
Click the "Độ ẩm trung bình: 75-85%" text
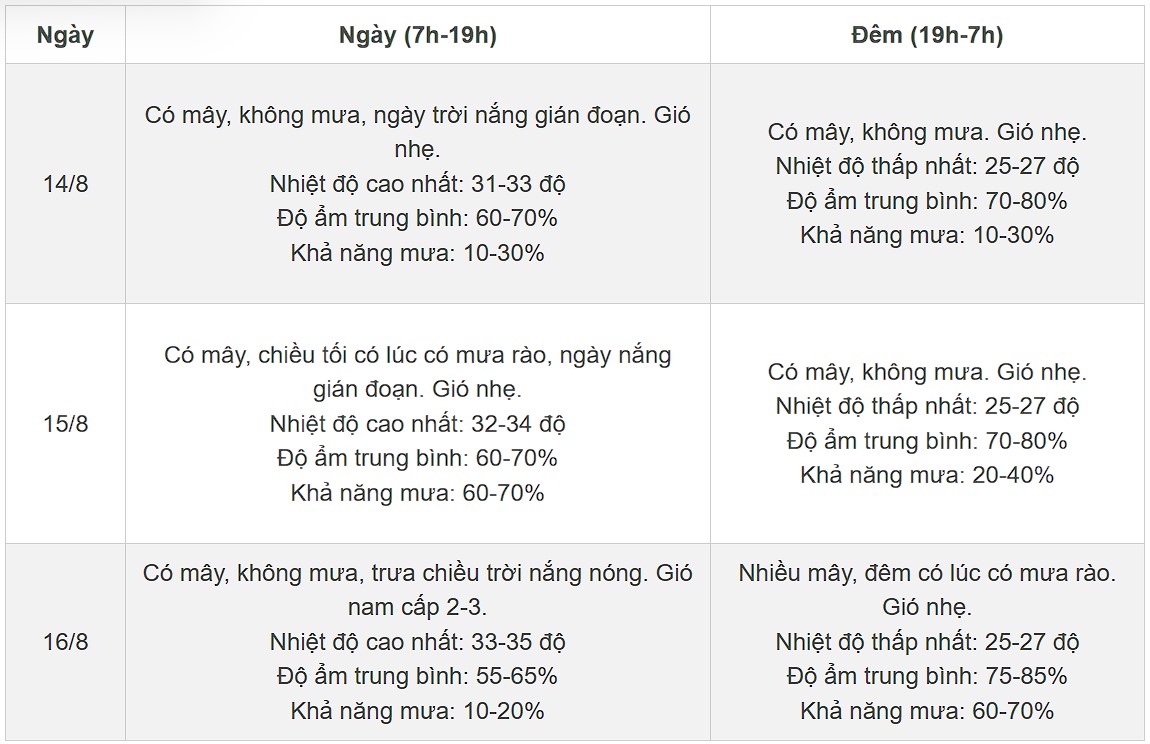[927, 676]
